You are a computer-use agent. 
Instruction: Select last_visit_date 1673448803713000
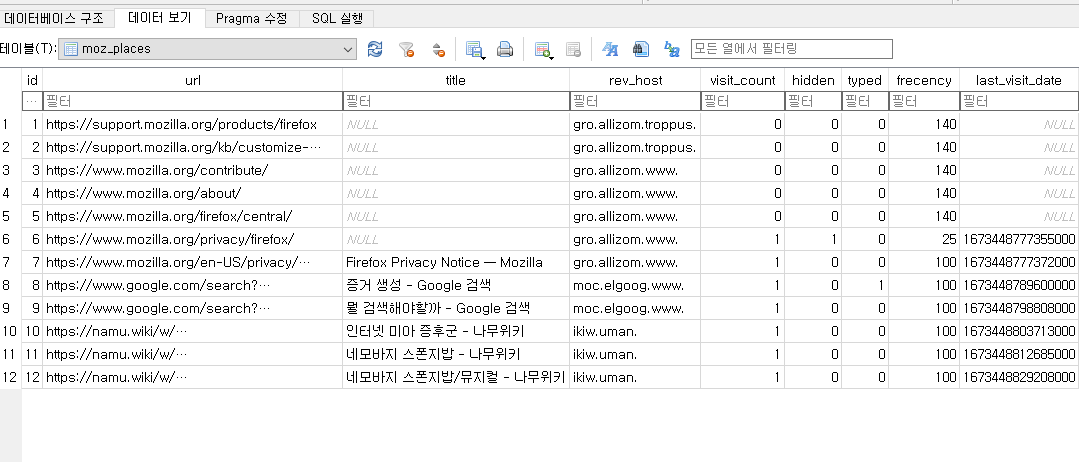[1019, 331]
